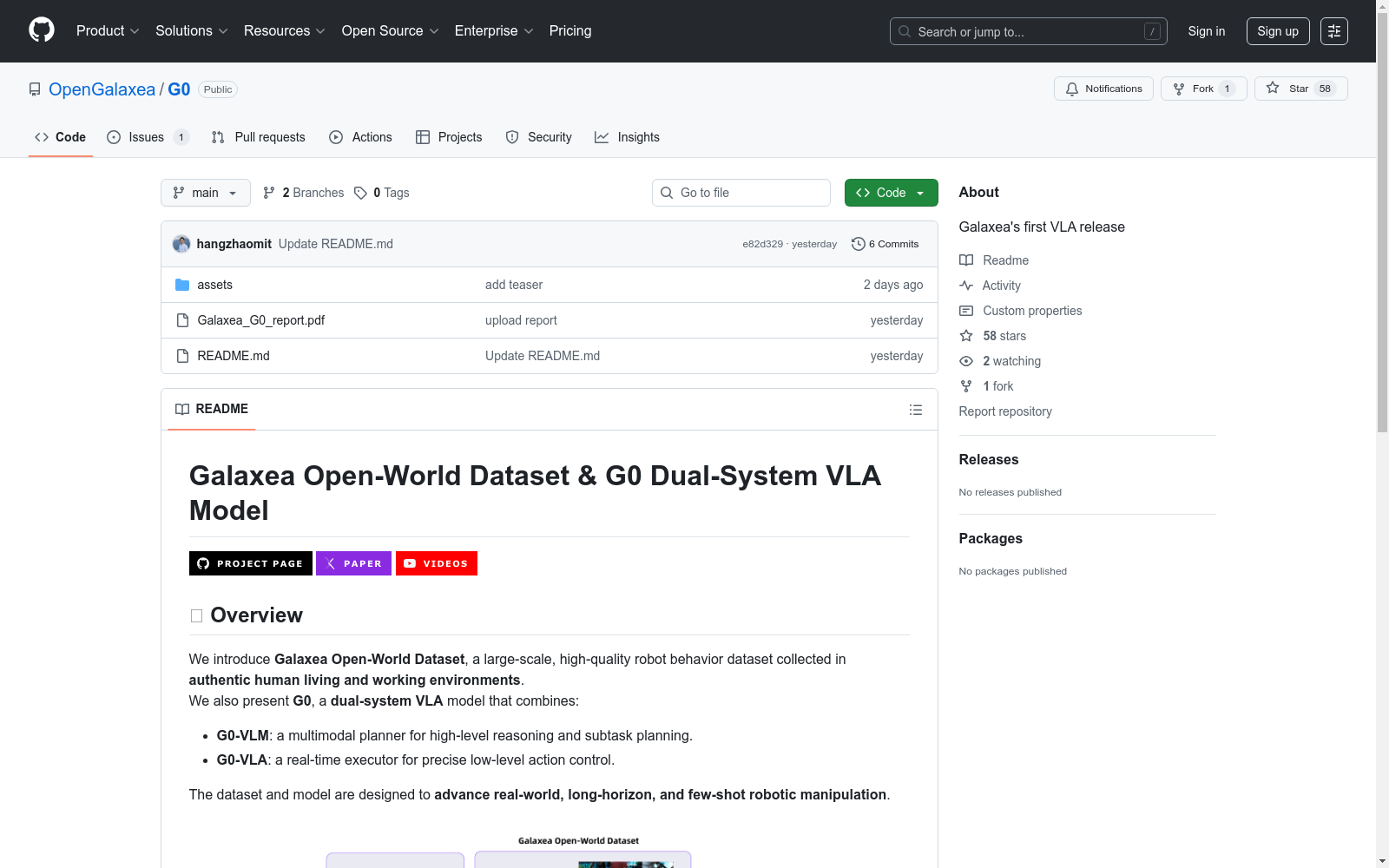Screen dimensions: 1389x868
Task: Click the Search or jump to field
Action: (1029, 31)
